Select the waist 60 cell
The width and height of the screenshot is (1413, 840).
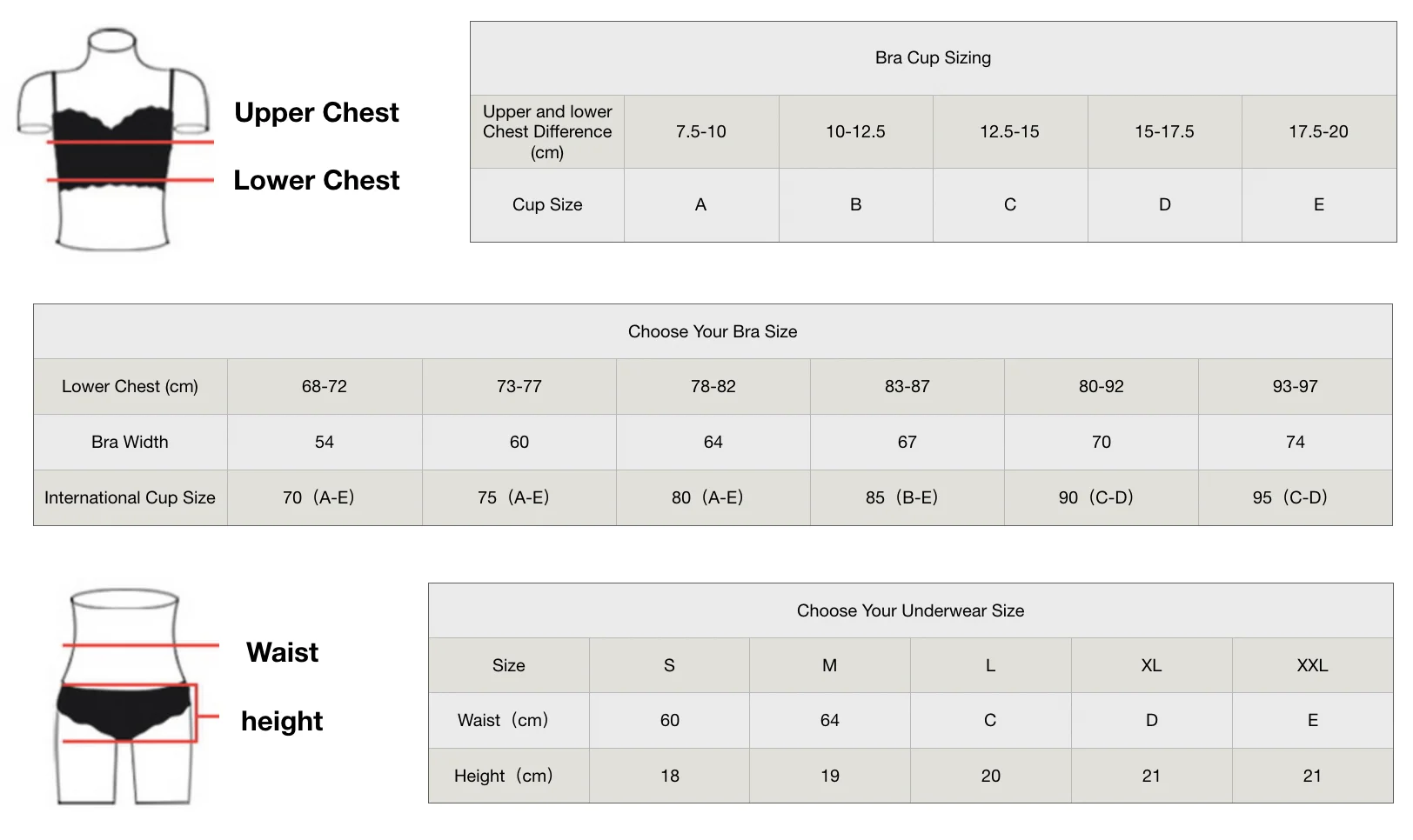tap(670, 720)
